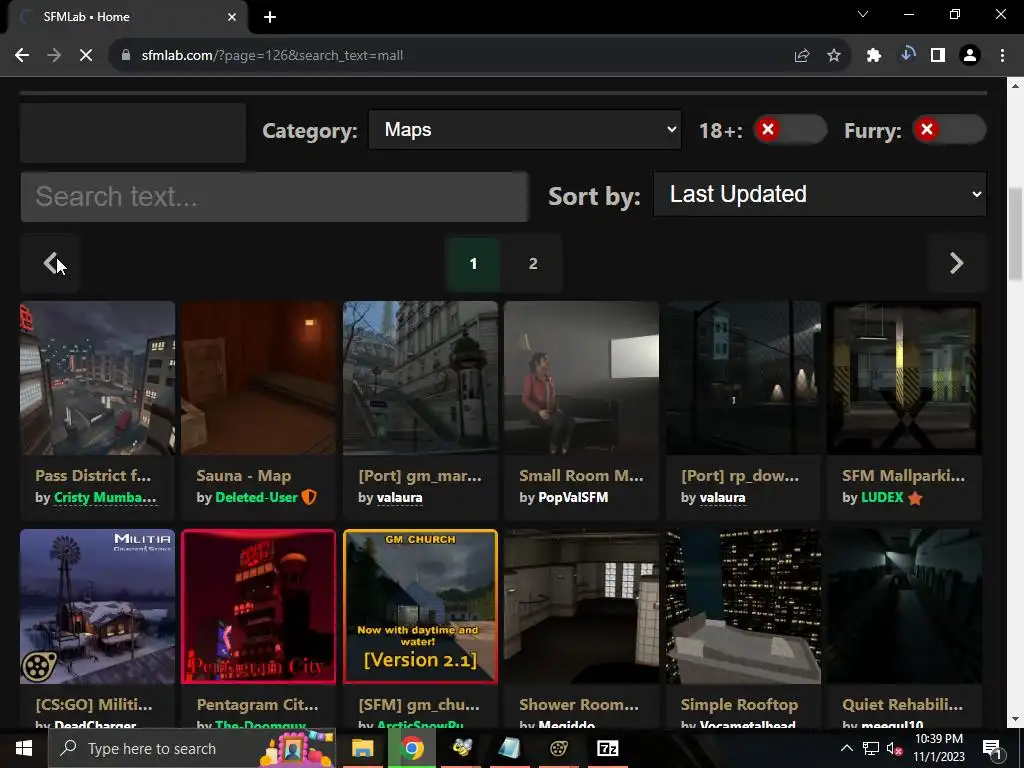Open the Pentagram City thumbnail
Viewport: 1024px width, 768px height.
(259, 607)
